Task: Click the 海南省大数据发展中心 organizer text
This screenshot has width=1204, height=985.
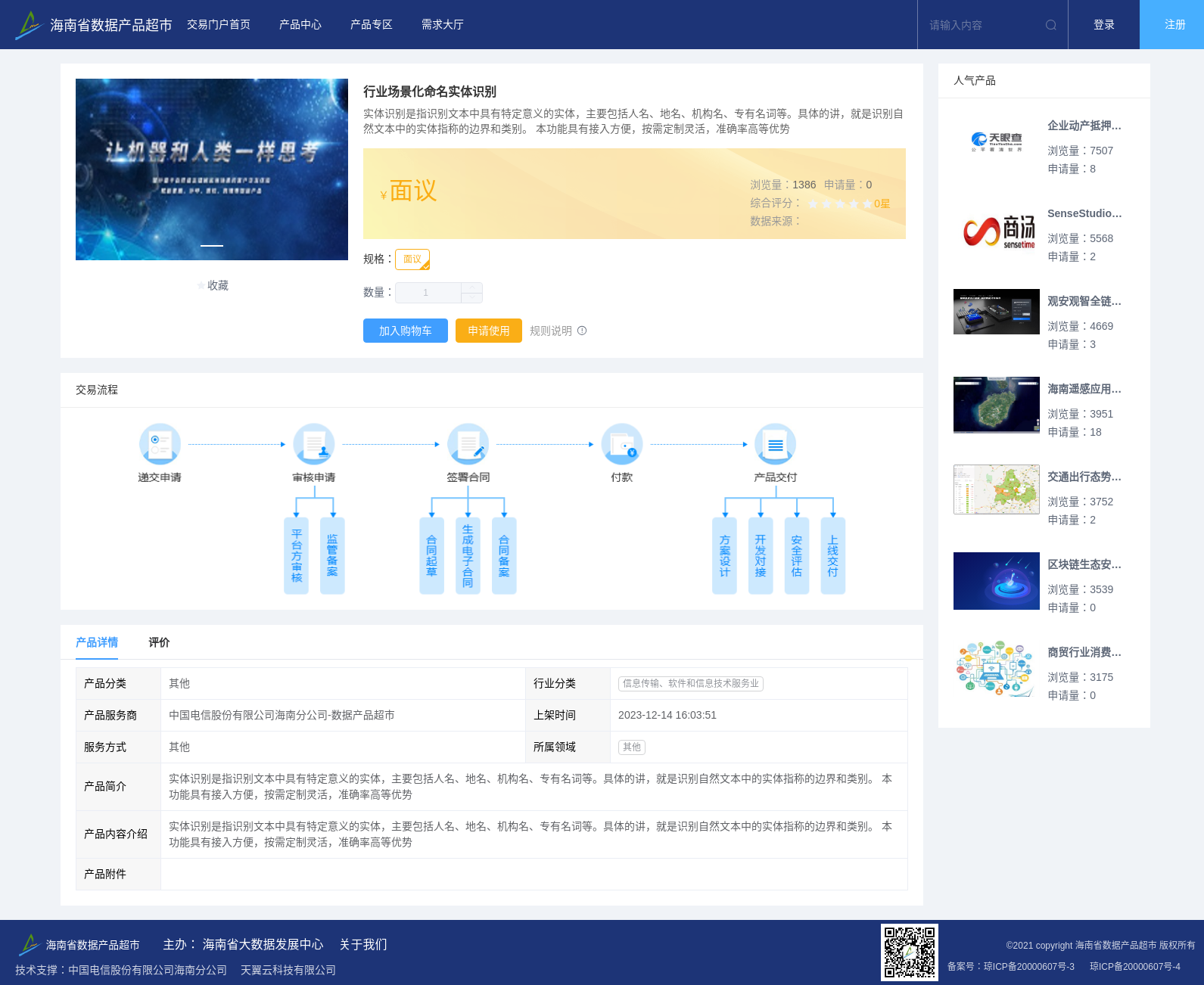Action: point(263,944)
